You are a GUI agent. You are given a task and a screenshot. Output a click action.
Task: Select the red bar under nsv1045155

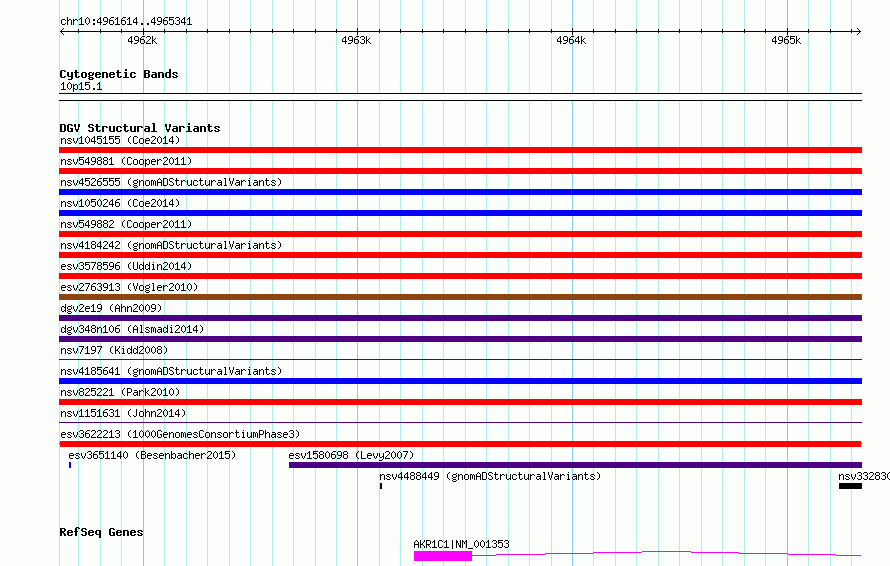pyautogui.click(x=460, y=150)
